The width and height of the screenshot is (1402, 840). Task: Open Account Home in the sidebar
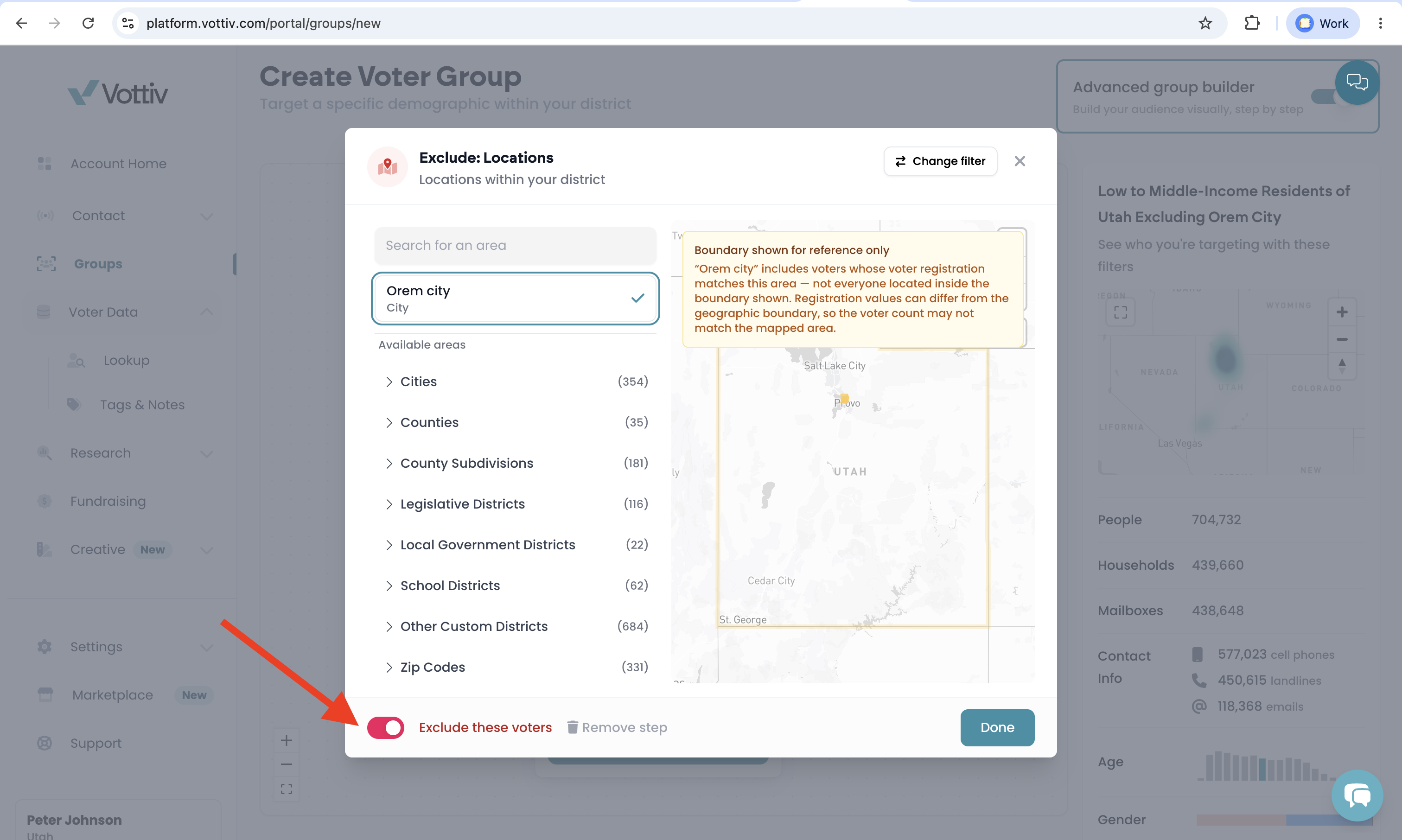pos(118,164)
